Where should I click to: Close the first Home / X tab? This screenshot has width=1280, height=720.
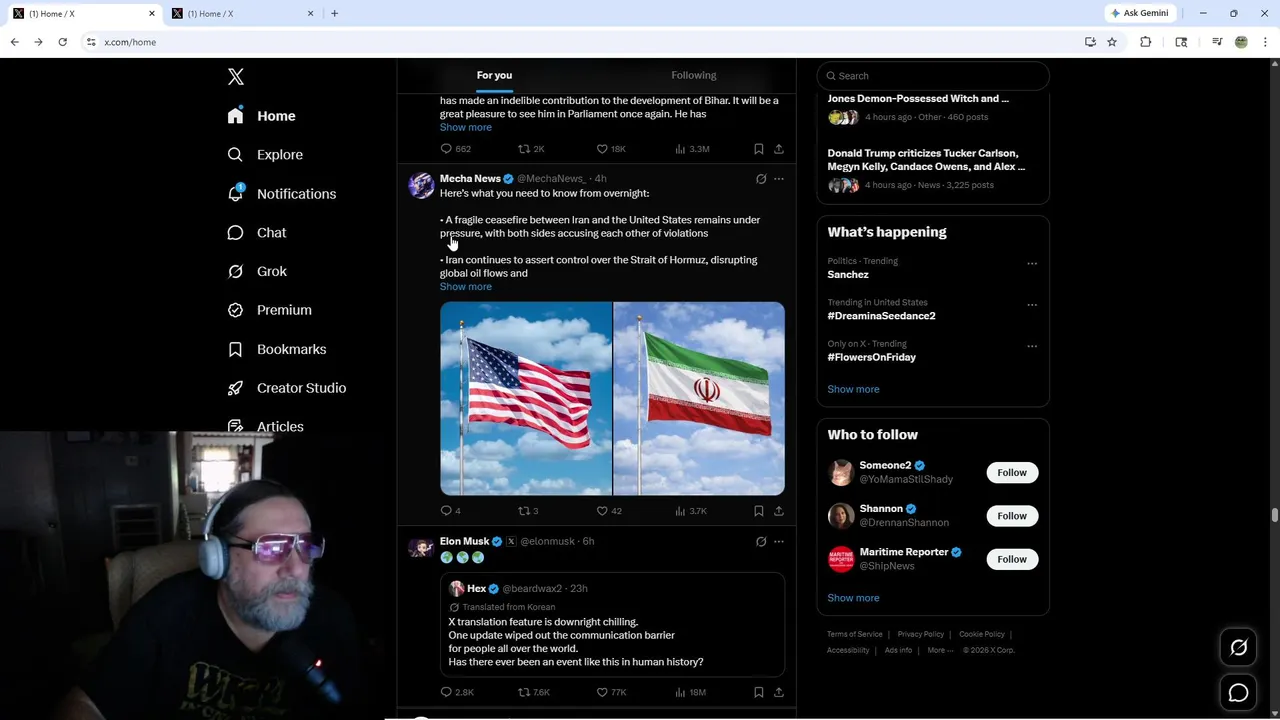tap(151, 14)
